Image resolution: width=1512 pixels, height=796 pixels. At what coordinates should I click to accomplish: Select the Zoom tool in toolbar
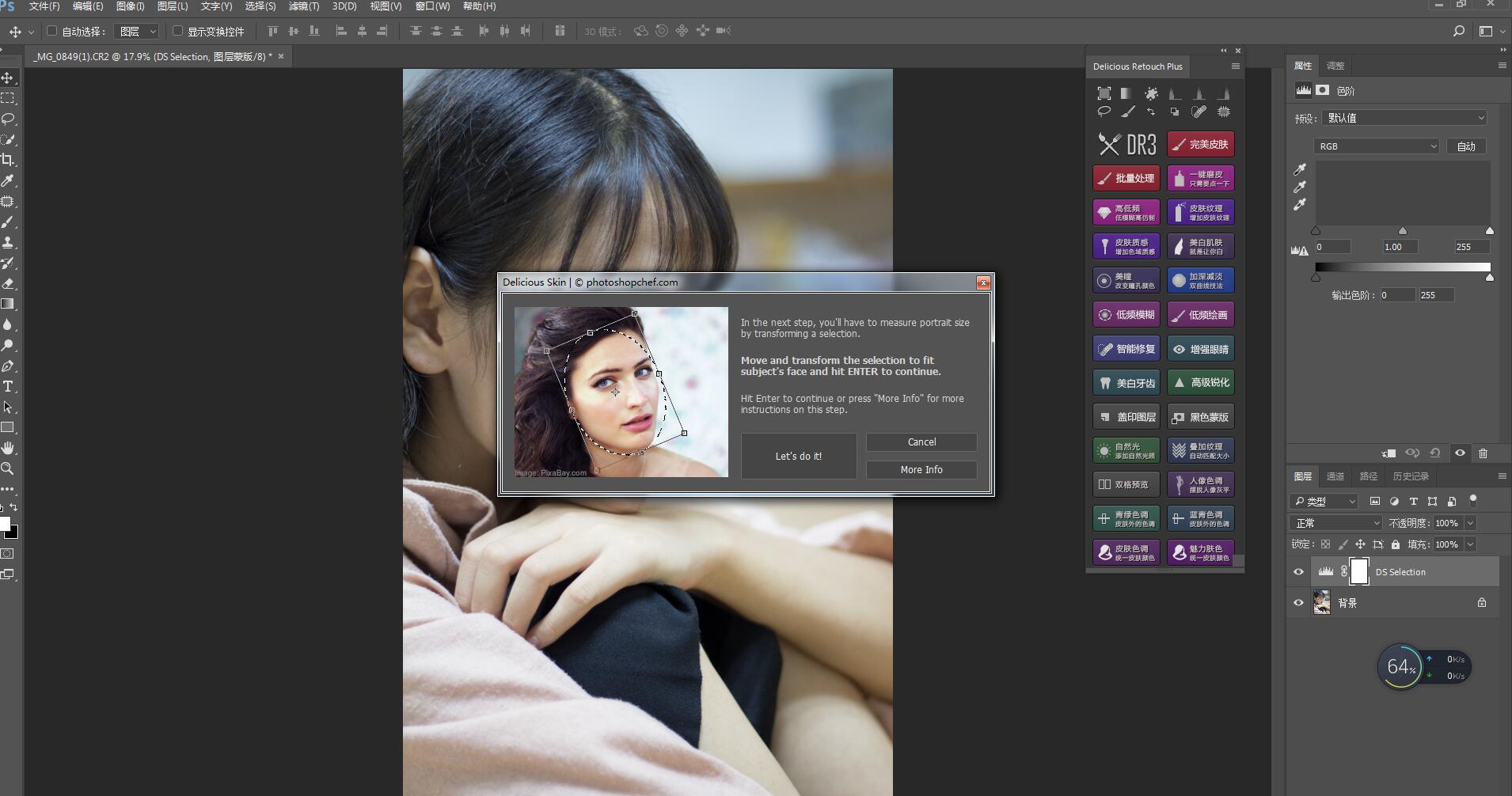click(8, 468)
